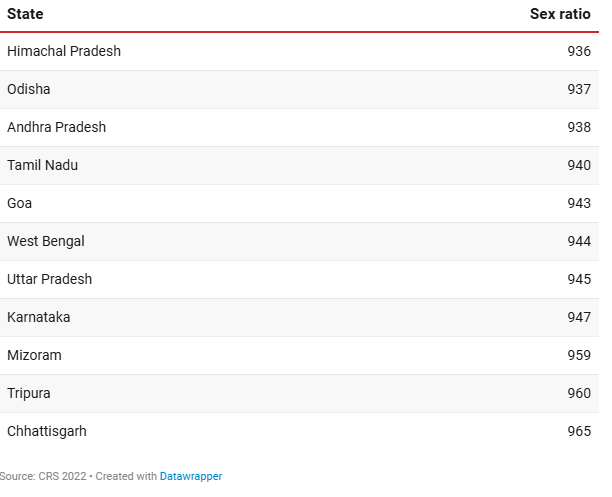Click the 940 sex ratio value
This screenshot has height=497, width=612.
click(x=579, y=166)
